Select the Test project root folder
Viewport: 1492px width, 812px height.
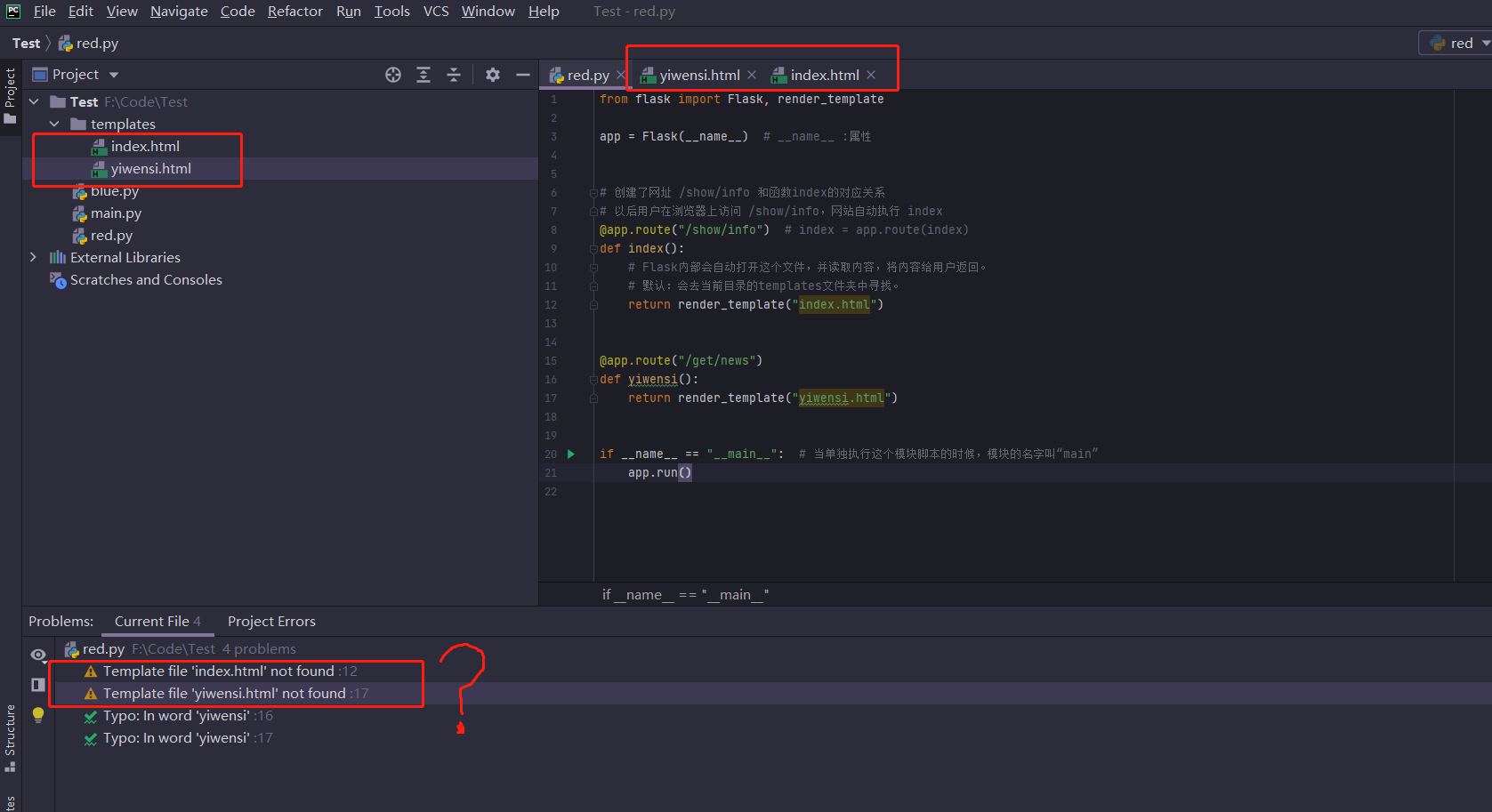[x=84, y=101]
